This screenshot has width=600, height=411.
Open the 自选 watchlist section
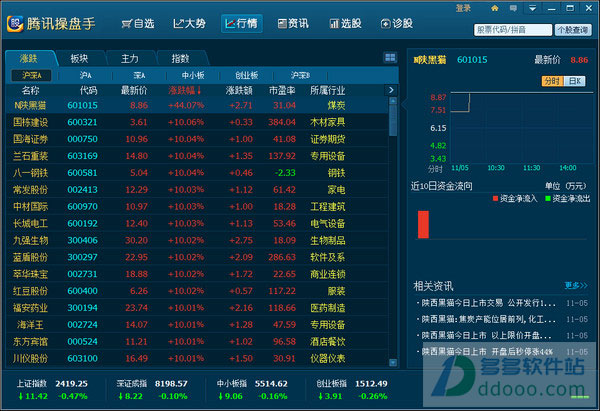[138, 24]
